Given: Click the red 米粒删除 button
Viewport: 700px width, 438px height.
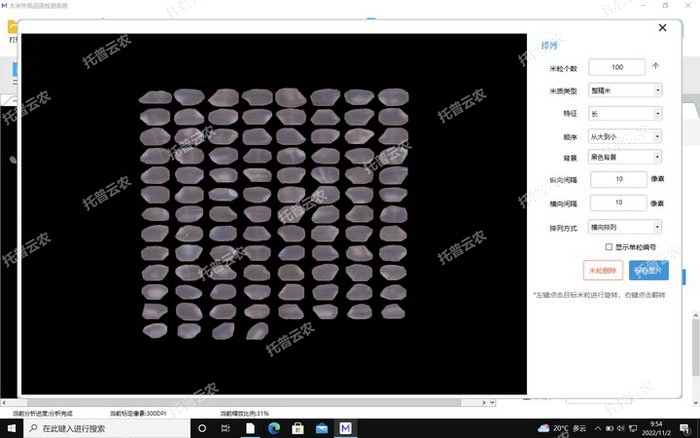Looking at the screenshot, I should (x=603, y=270).
